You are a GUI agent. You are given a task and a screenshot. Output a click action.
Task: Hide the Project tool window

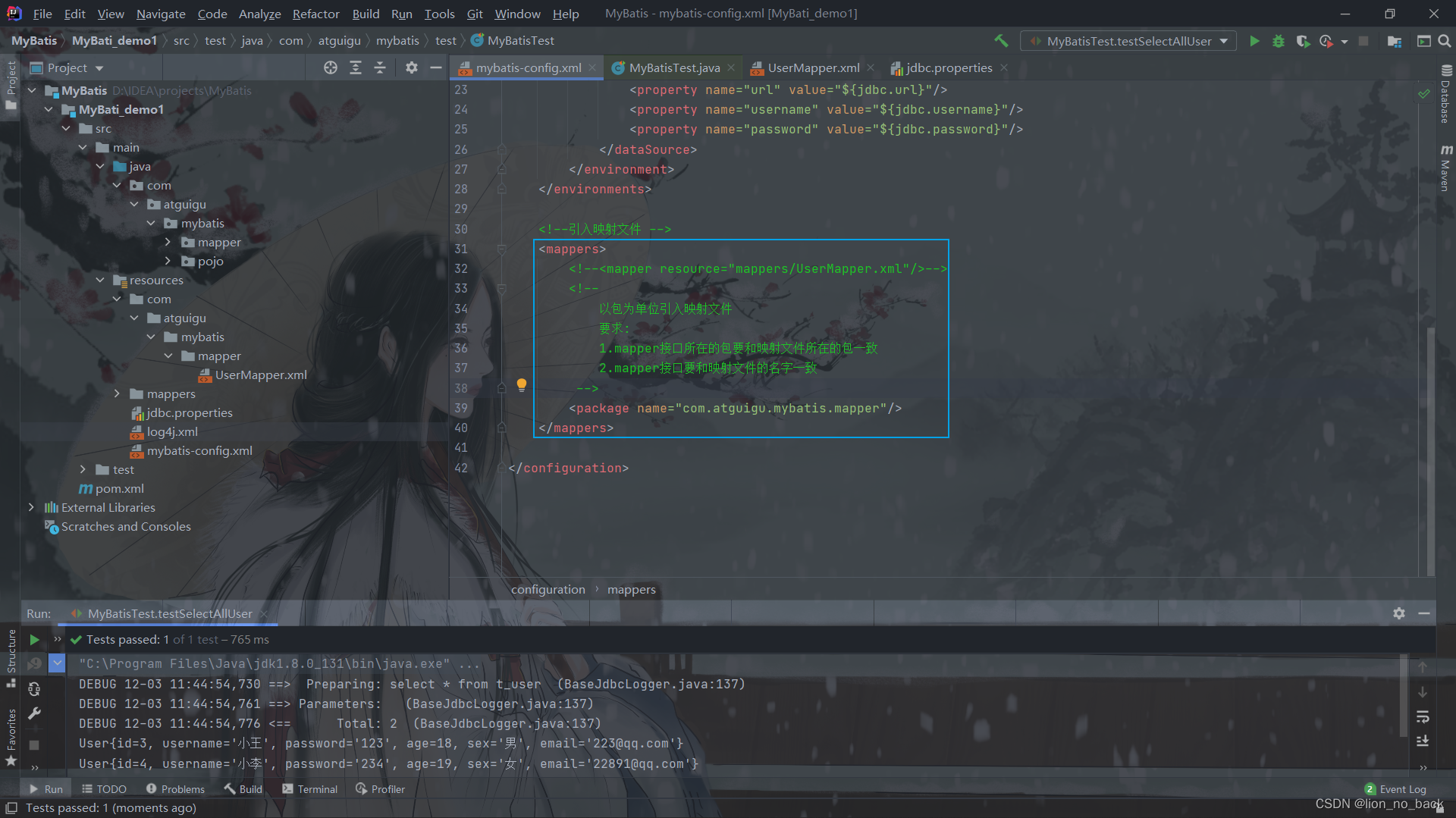(x=436, y=67)
